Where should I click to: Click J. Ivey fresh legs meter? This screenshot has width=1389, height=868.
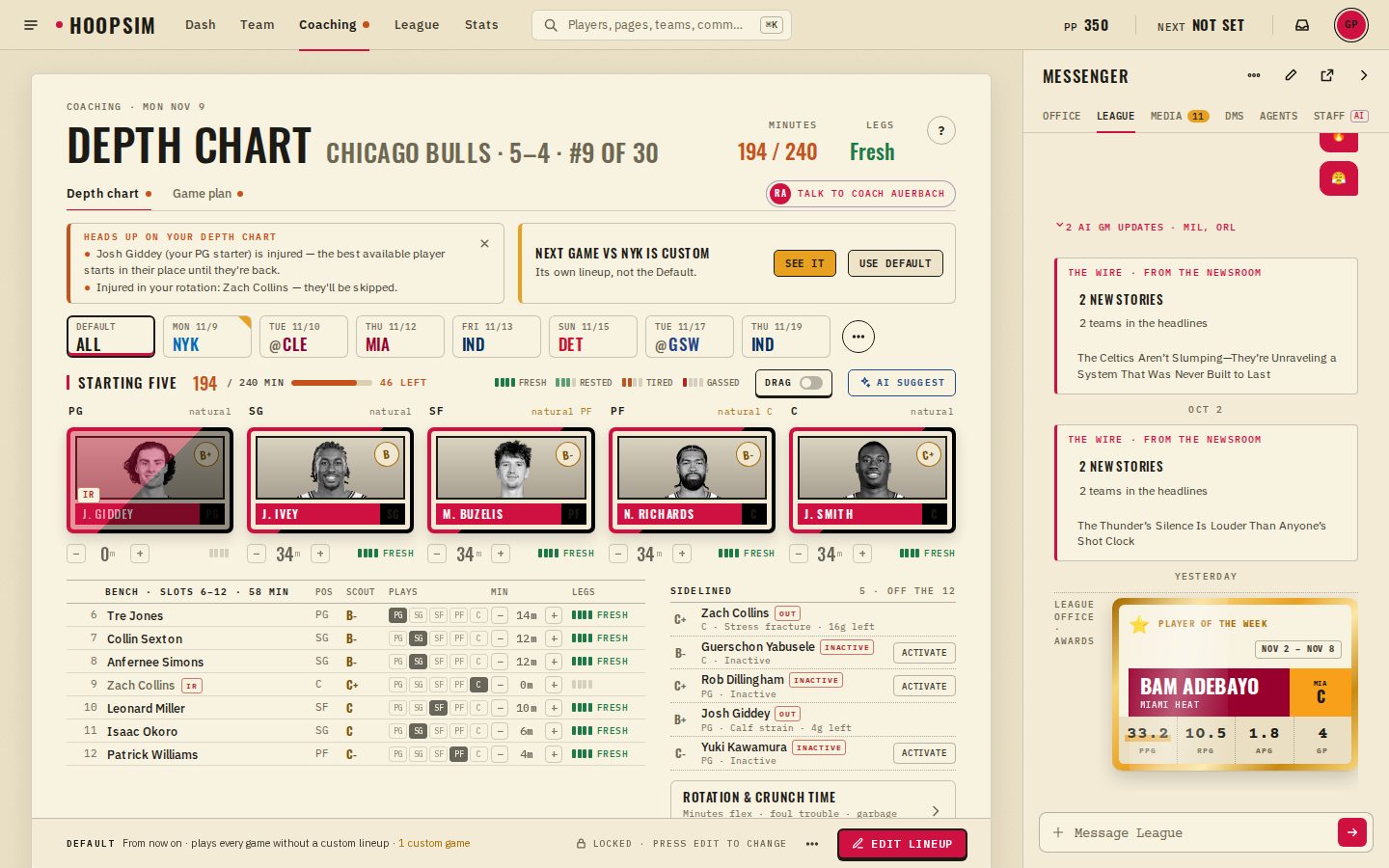tap(386, 554)
